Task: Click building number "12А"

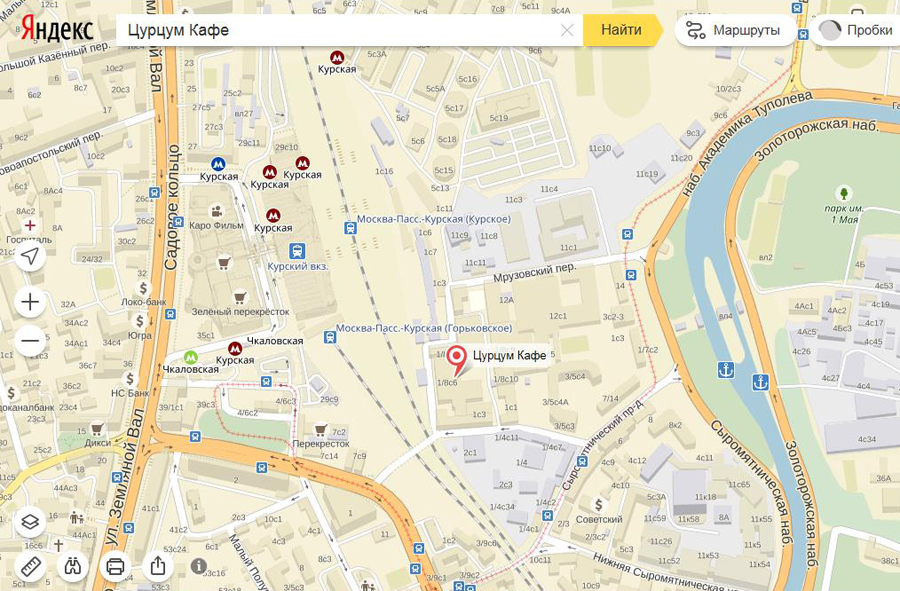Action: 506,300
